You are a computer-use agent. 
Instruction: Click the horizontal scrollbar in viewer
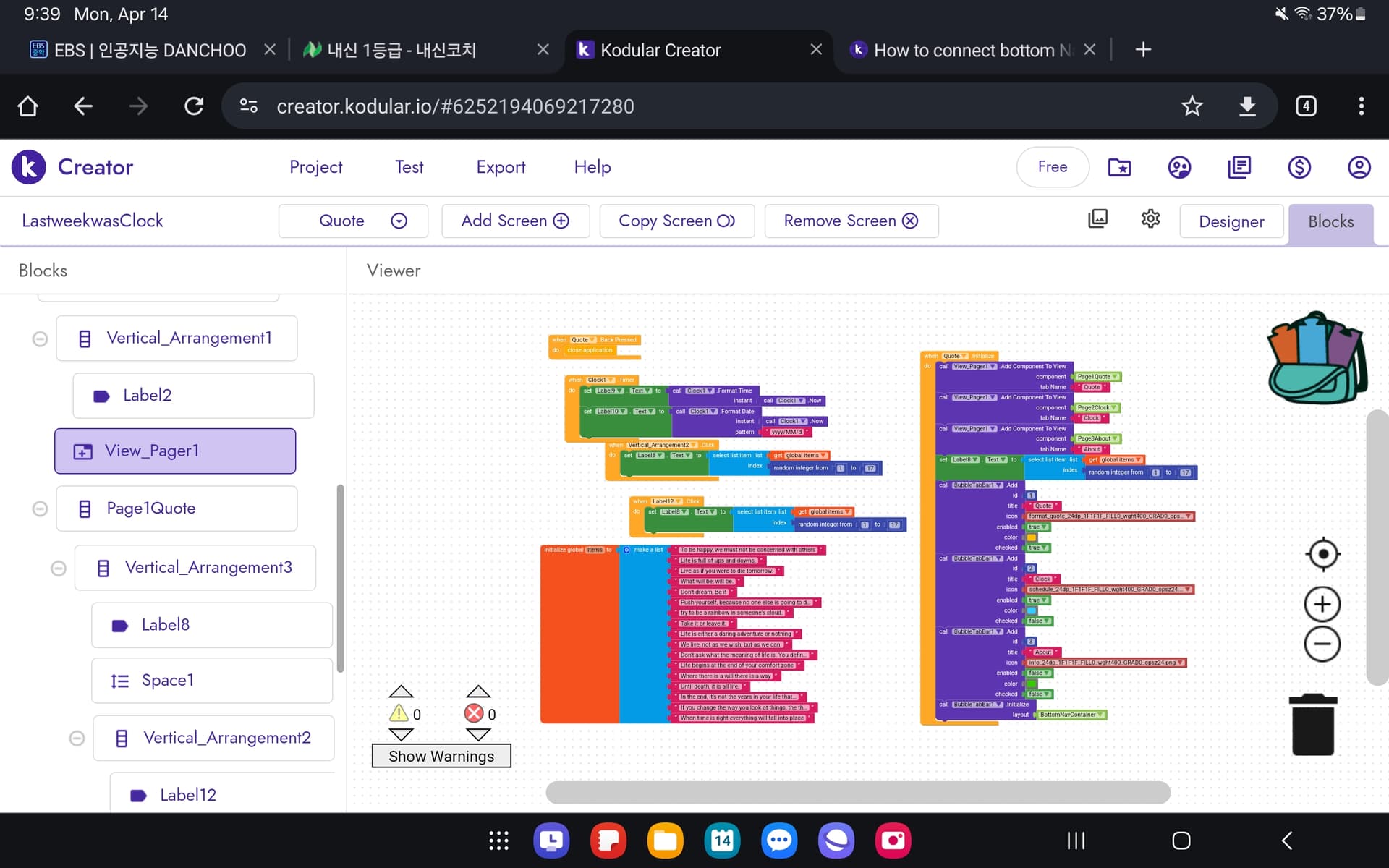point(858,792)
